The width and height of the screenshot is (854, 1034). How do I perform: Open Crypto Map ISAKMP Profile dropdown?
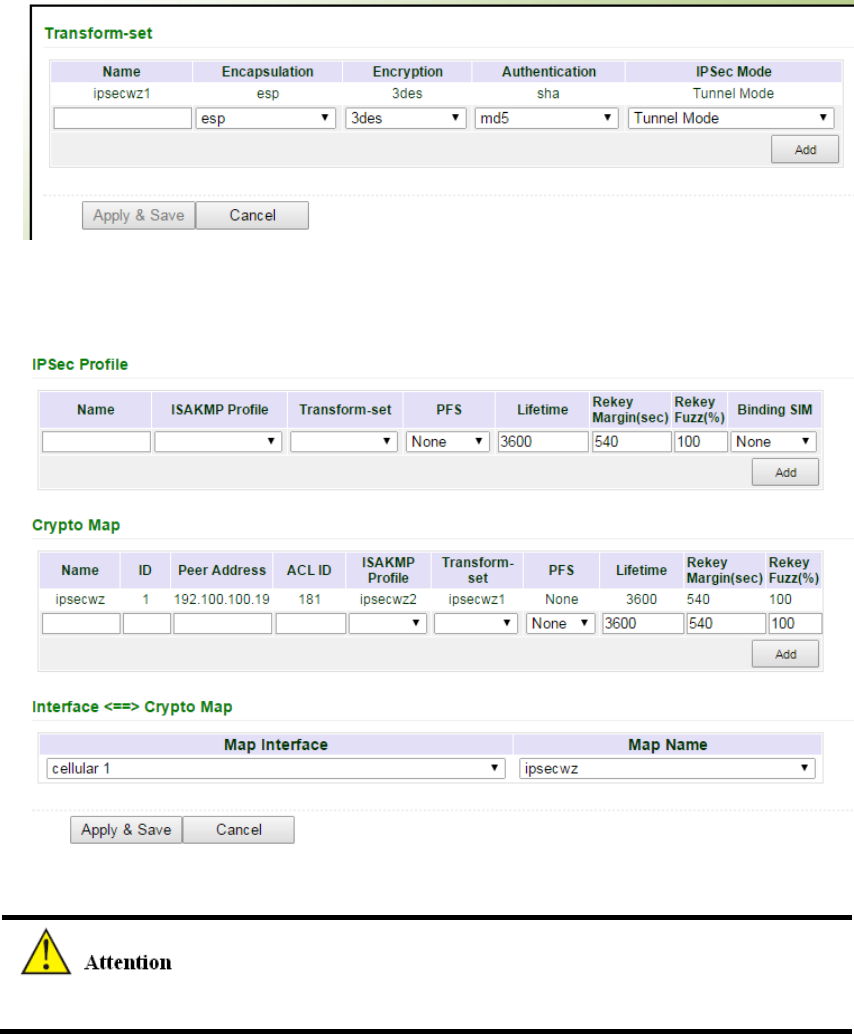387,624
